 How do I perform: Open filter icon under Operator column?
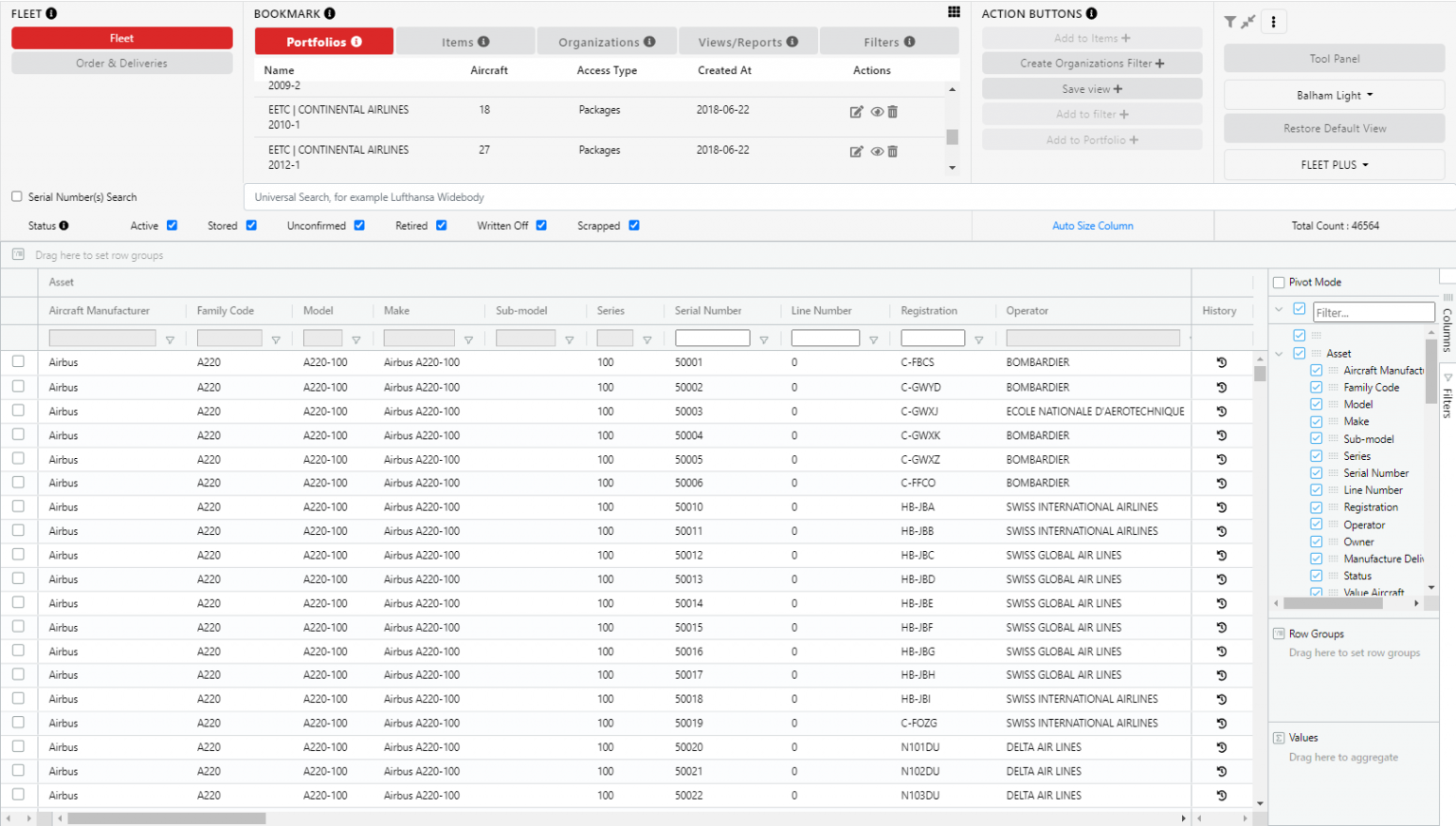tap(1191, 339)
